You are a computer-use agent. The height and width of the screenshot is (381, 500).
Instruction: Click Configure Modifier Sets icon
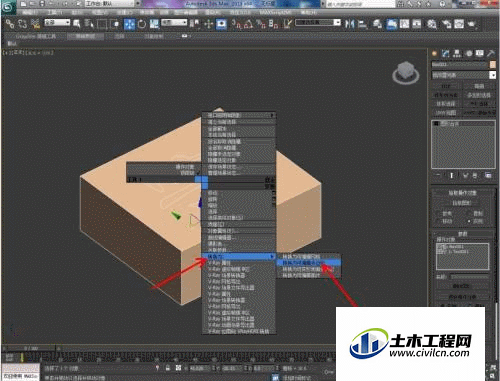(488, 175)
